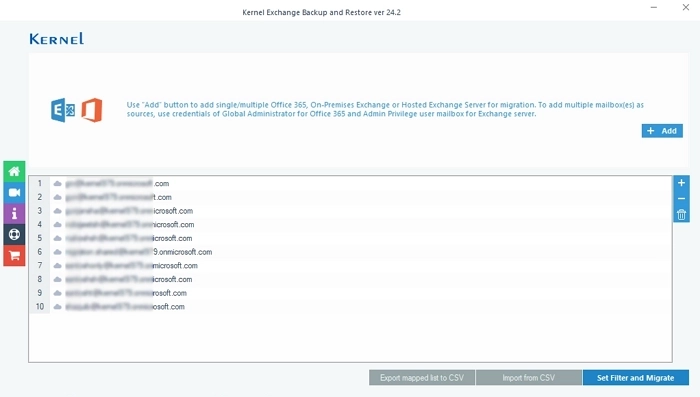The width and height of the screenshot is (700, 397).
Task: Select mailbox row number 4
Action: point(350,225)
